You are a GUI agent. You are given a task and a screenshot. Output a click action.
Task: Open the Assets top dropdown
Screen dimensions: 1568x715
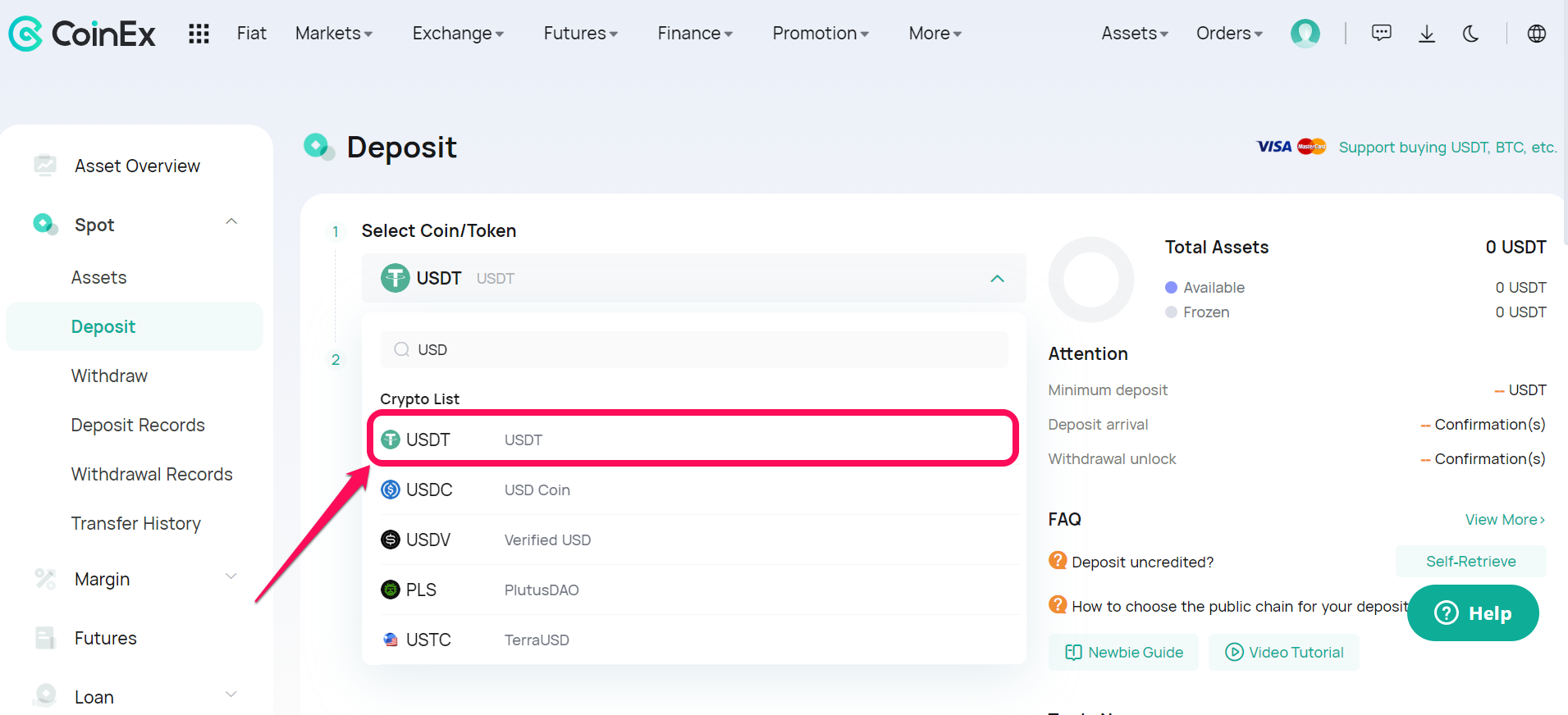(1135, 34)
